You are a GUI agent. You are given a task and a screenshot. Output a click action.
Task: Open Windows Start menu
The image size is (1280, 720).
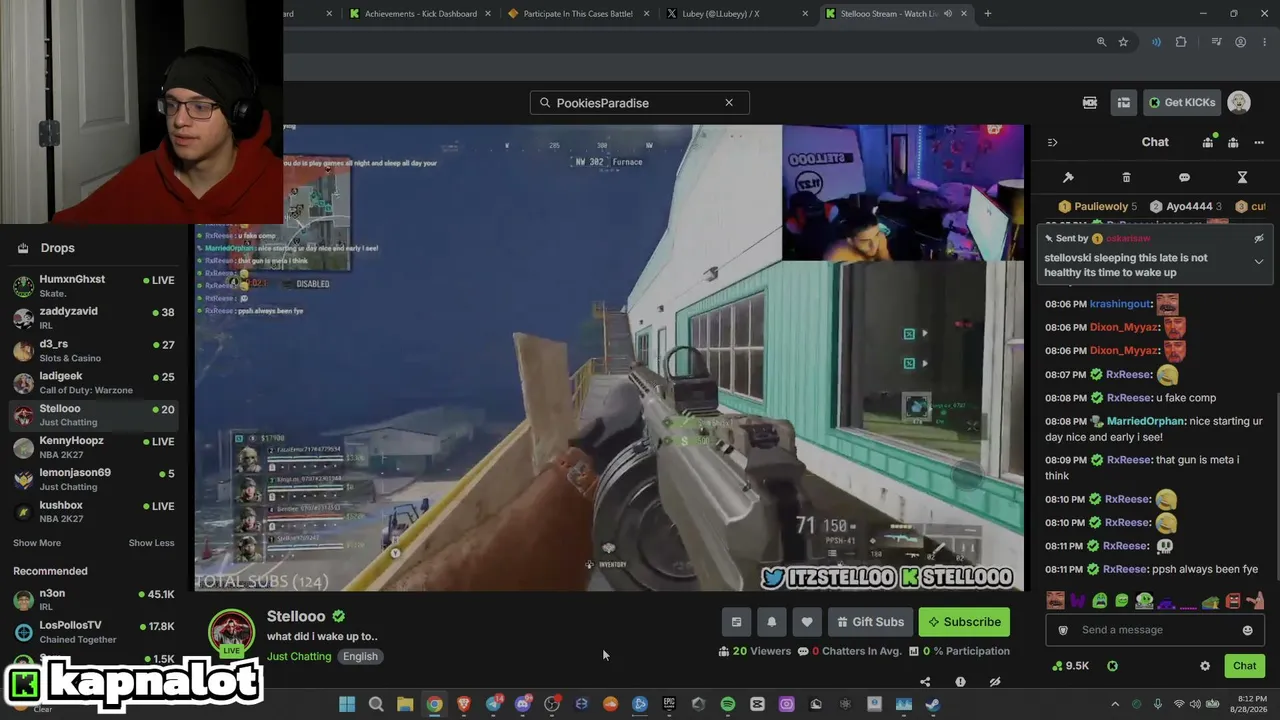pos(347,704)
